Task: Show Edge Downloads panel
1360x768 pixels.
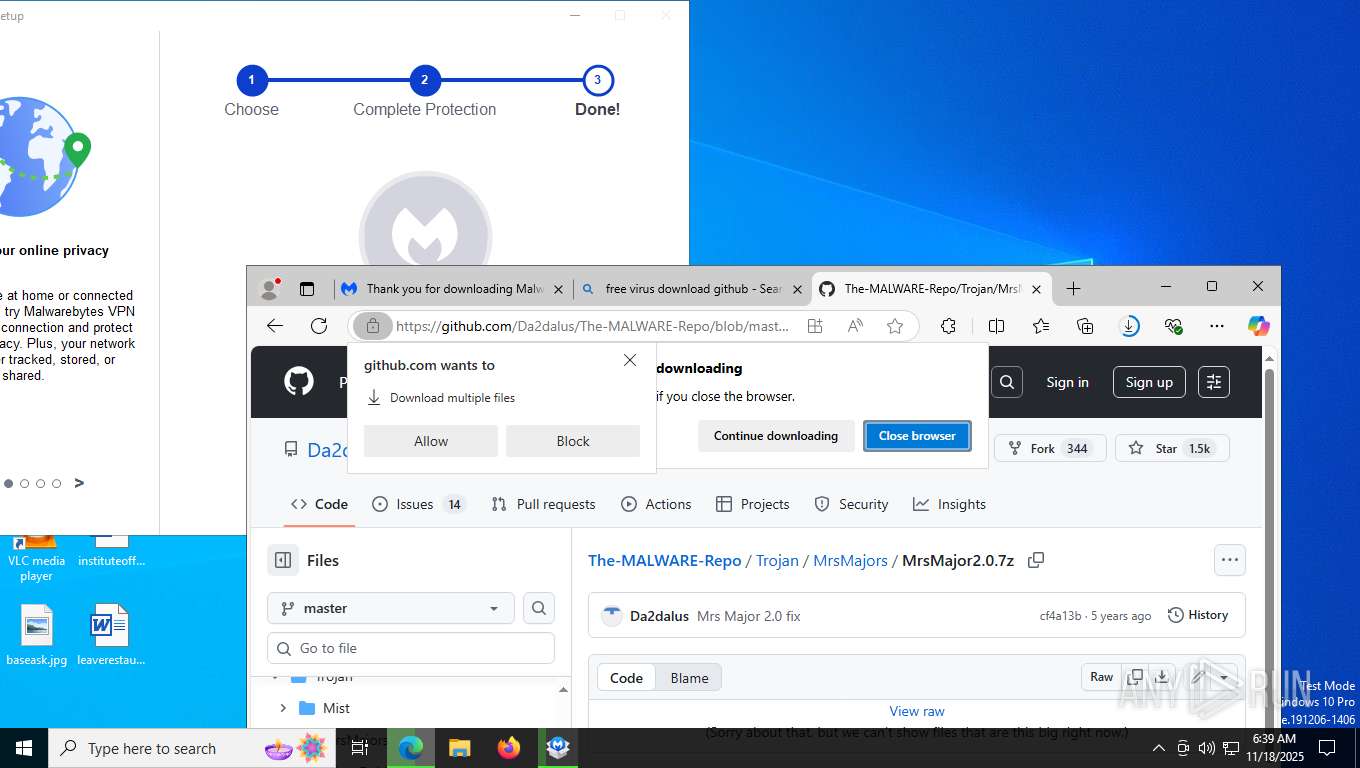Action: click(1129, 326)
